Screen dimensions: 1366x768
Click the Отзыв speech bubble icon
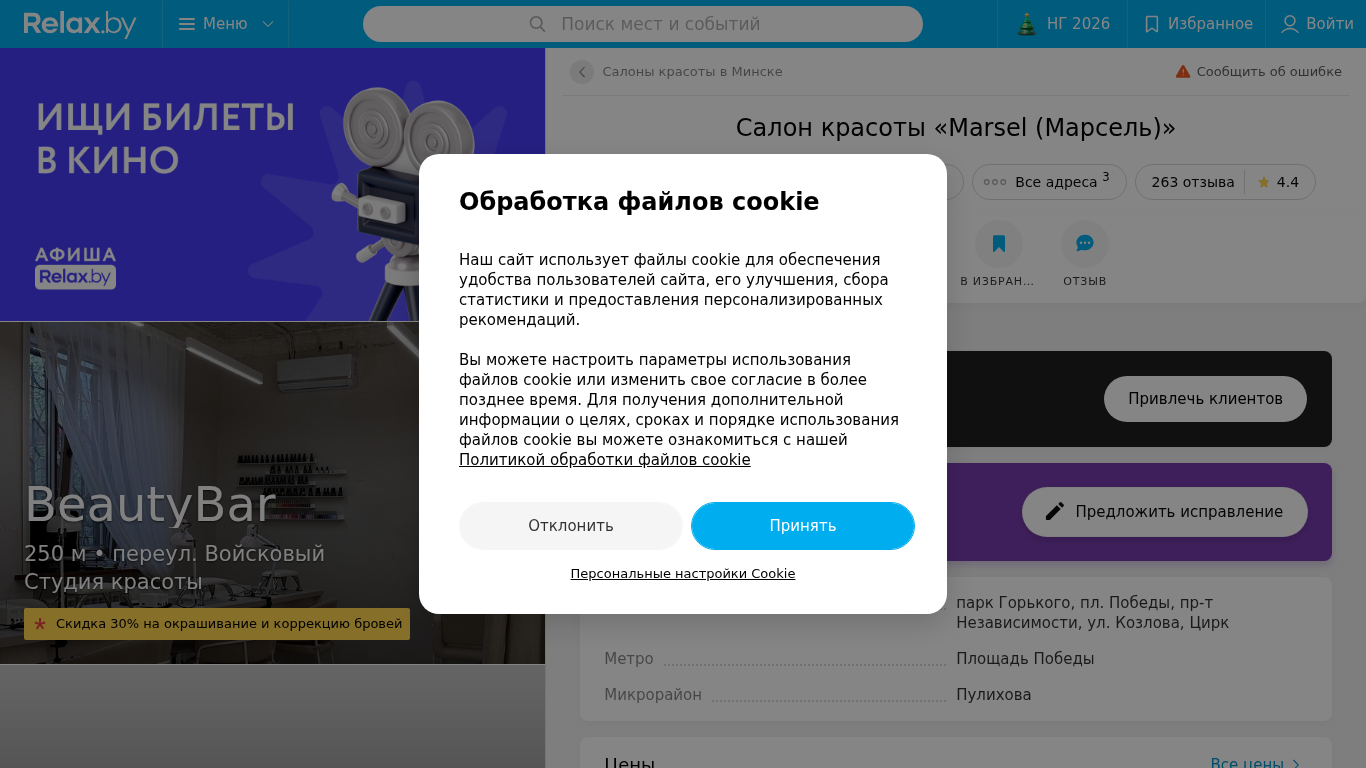[1085, 244]
